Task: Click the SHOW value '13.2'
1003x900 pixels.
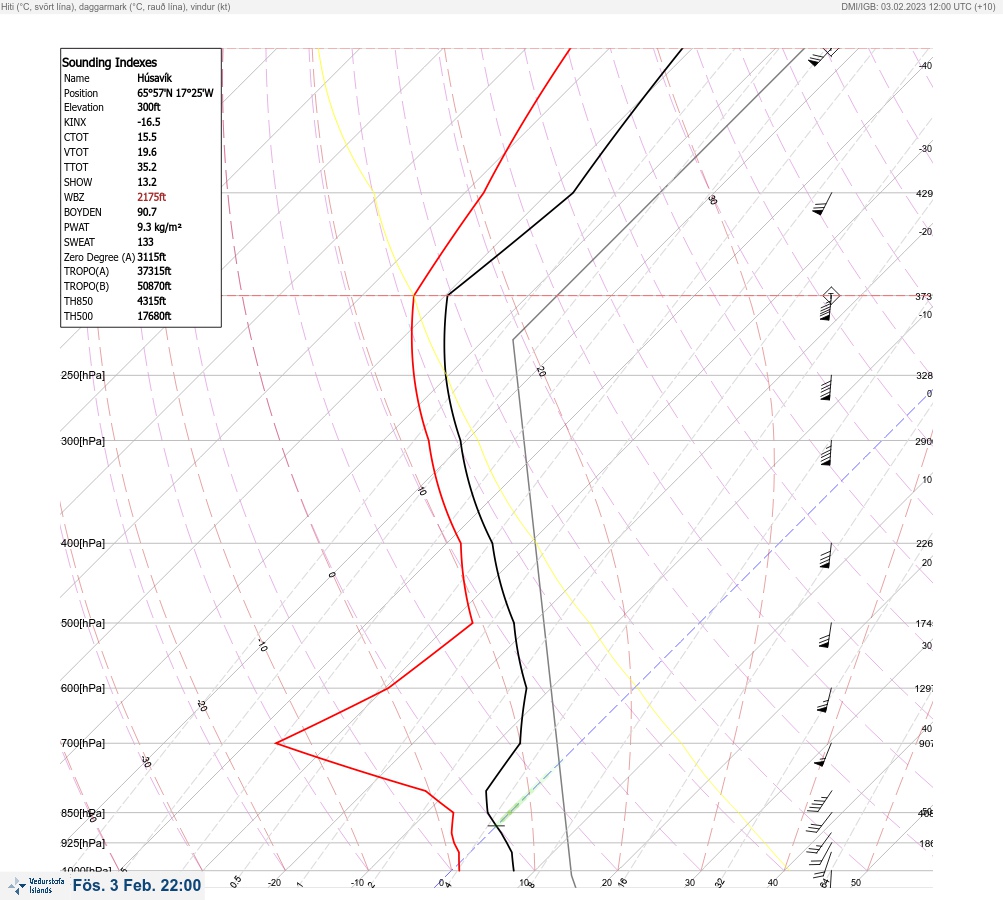Action: coord(146,182)
